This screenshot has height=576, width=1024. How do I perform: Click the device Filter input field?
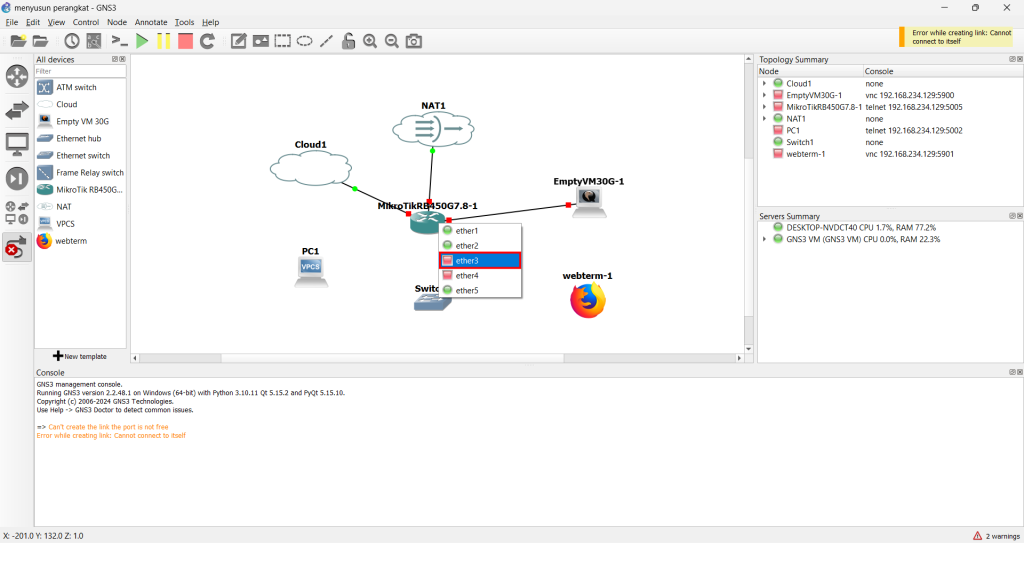80,71
